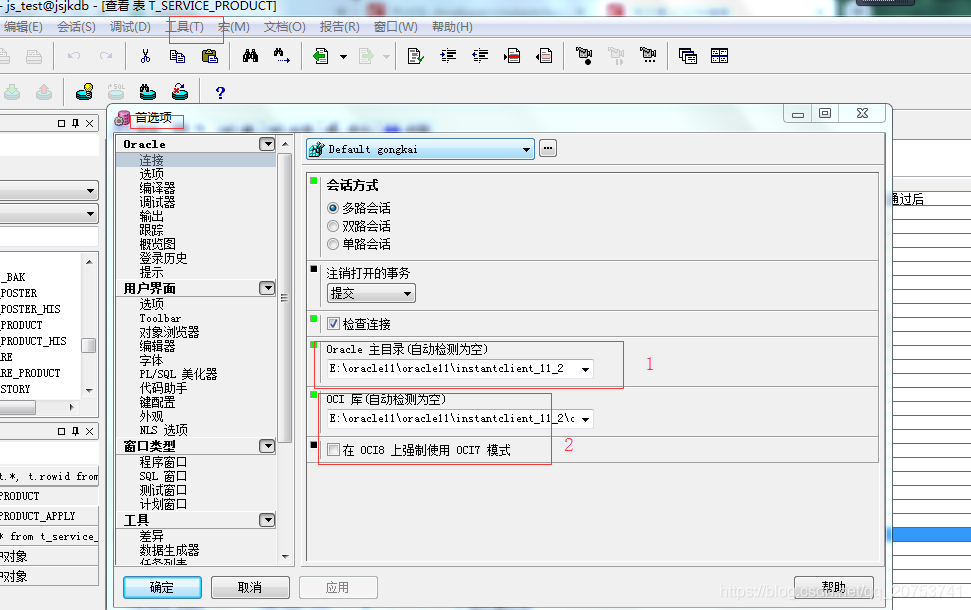Collapse the 窗口类型 section expander

click(267, 446)
